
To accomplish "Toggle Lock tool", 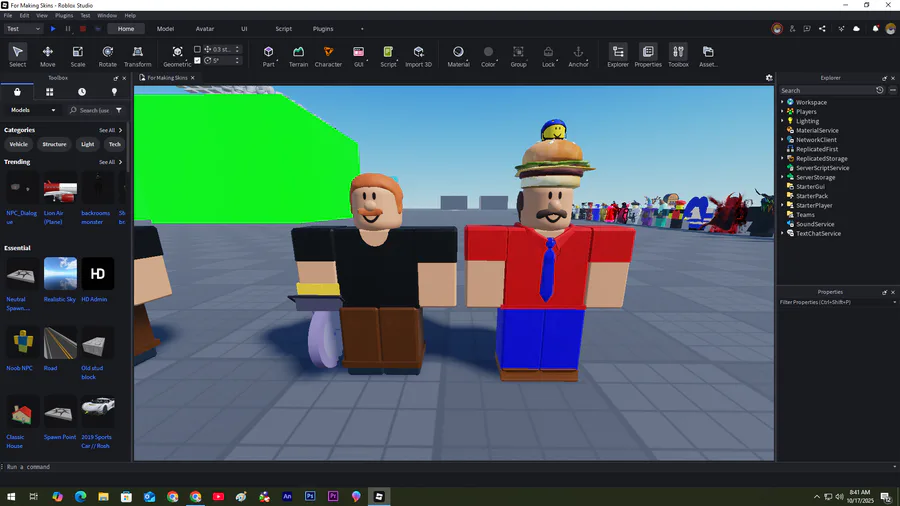I will [548, 56].
